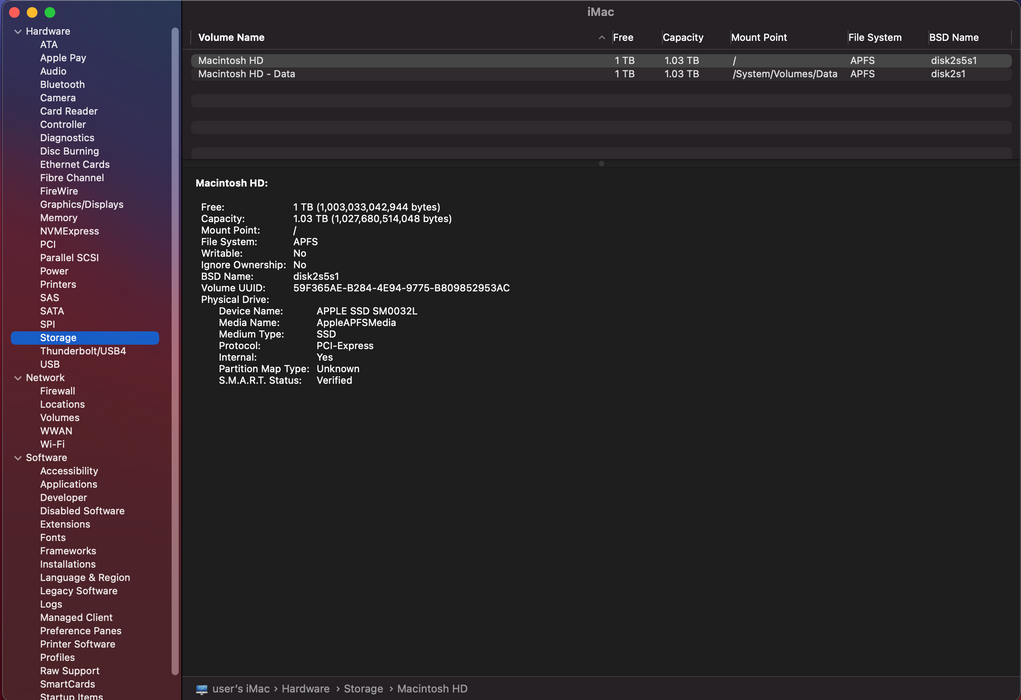Open the Memory hardware section
This screenshot has width=1021, height=700.
tap(59, 217)
